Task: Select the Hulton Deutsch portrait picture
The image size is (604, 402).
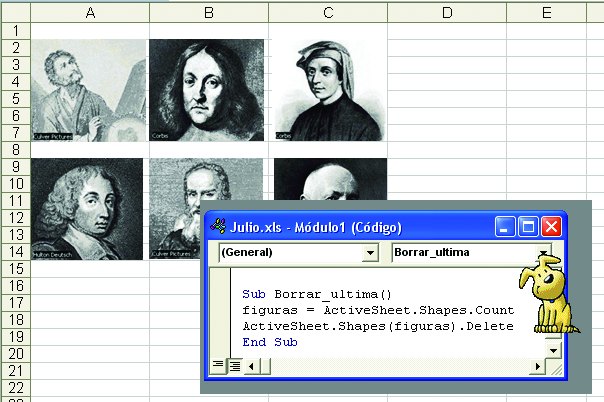Action: [87, 209]
